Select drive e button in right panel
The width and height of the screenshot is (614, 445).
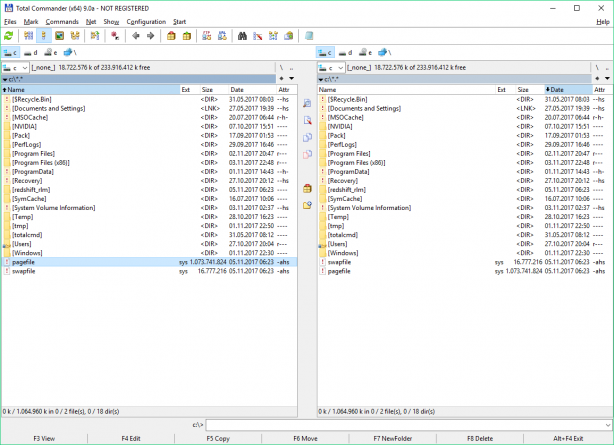[x=366, y=52]
